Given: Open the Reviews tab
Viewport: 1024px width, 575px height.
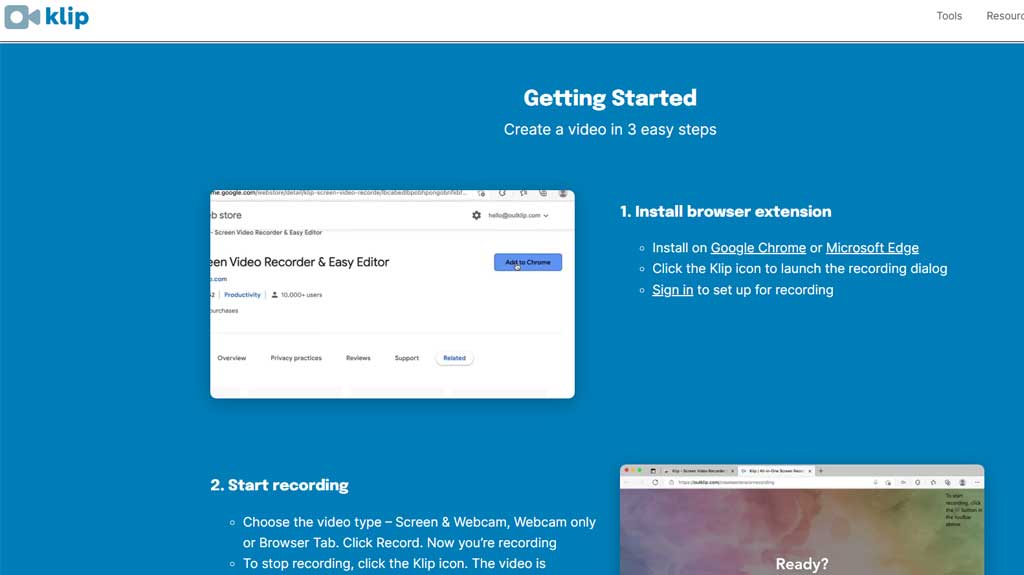Looking at the screenshot, I should point(358,358).
